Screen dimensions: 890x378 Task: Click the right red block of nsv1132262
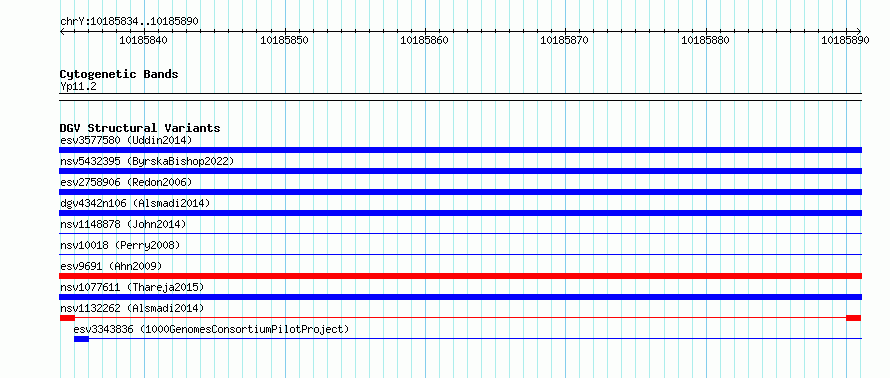pos(854,318)
